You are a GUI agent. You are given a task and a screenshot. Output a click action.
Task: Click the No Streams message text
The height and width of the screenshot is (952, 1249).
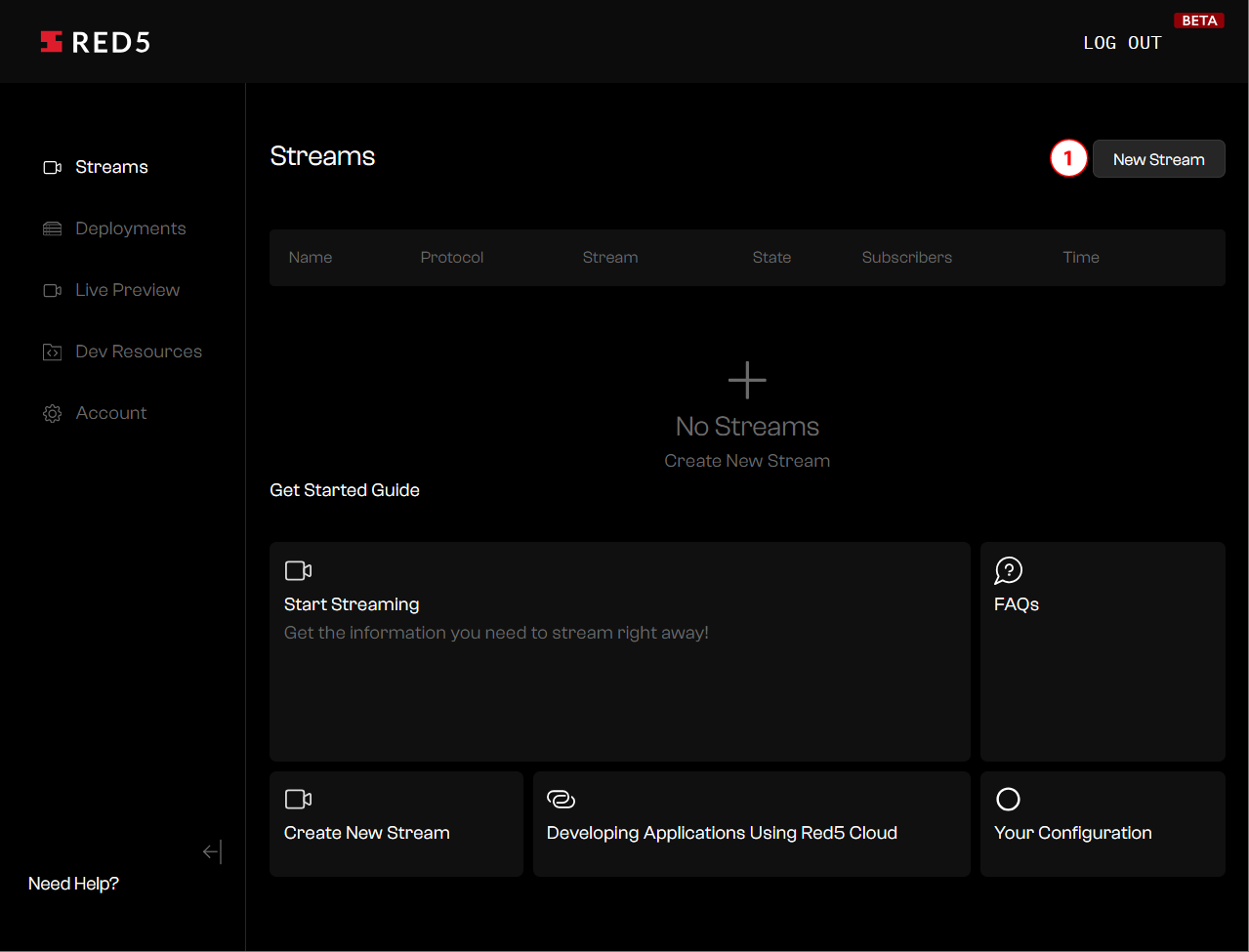tap(747, 427)
